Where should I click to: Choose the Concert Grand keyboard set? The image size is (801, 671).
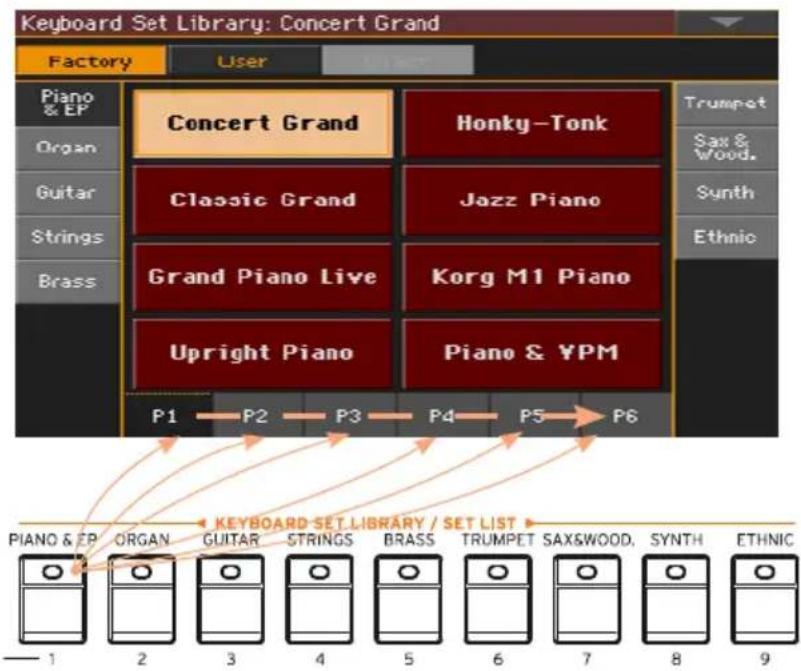[263, 124]
